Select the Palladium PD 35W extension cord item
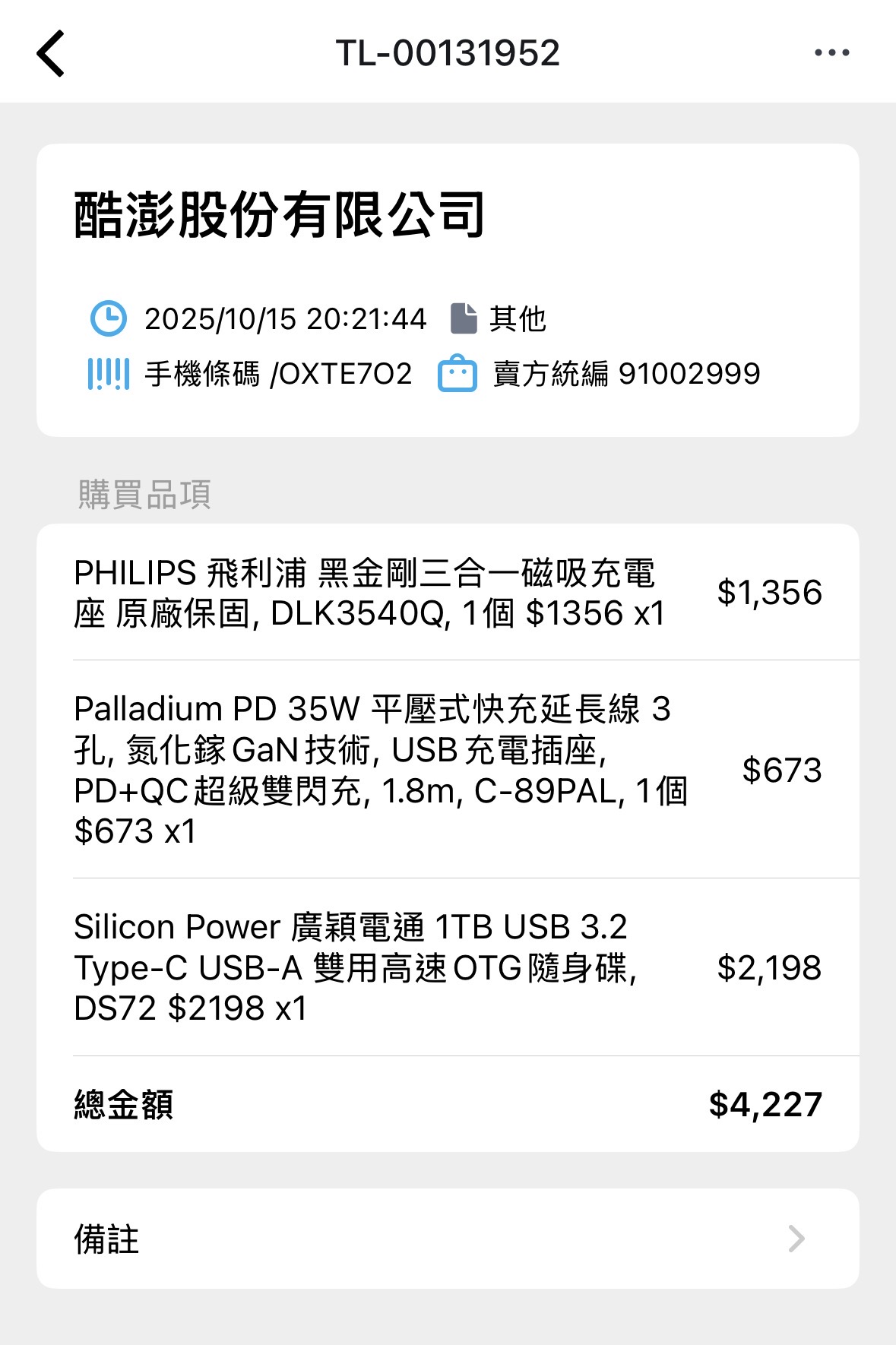 point(380,769)
